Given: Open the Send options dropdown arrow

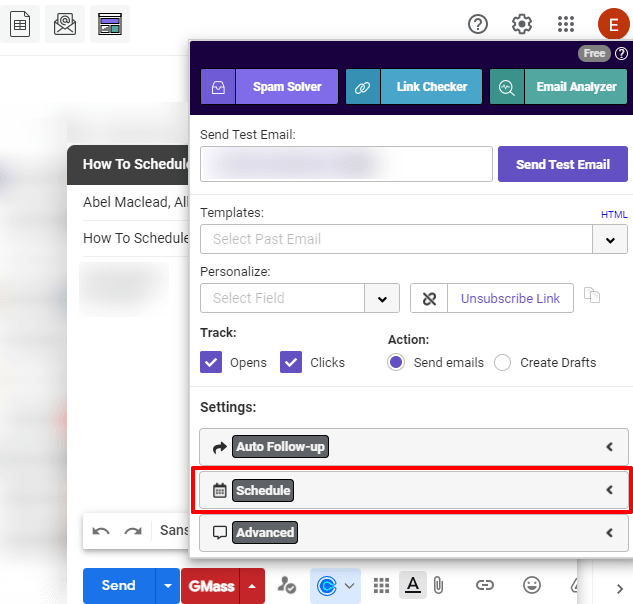Looking at the screenshot, I should pos(168,586).
